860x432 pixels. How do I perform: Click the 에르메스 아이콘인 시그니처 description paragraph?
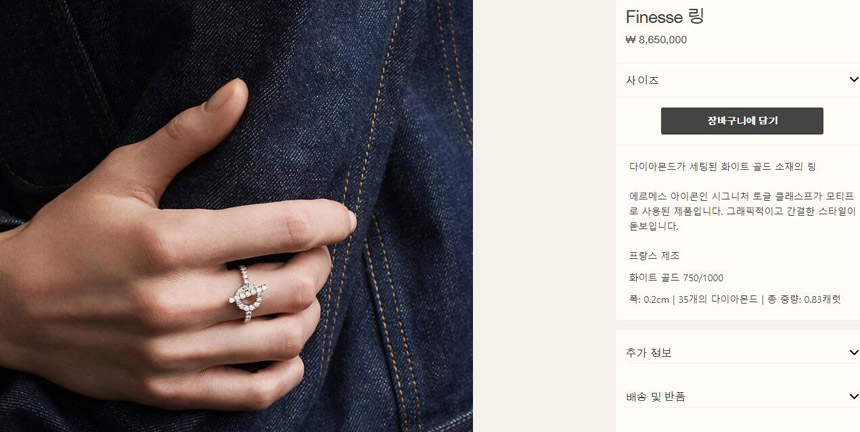[742, 211]
